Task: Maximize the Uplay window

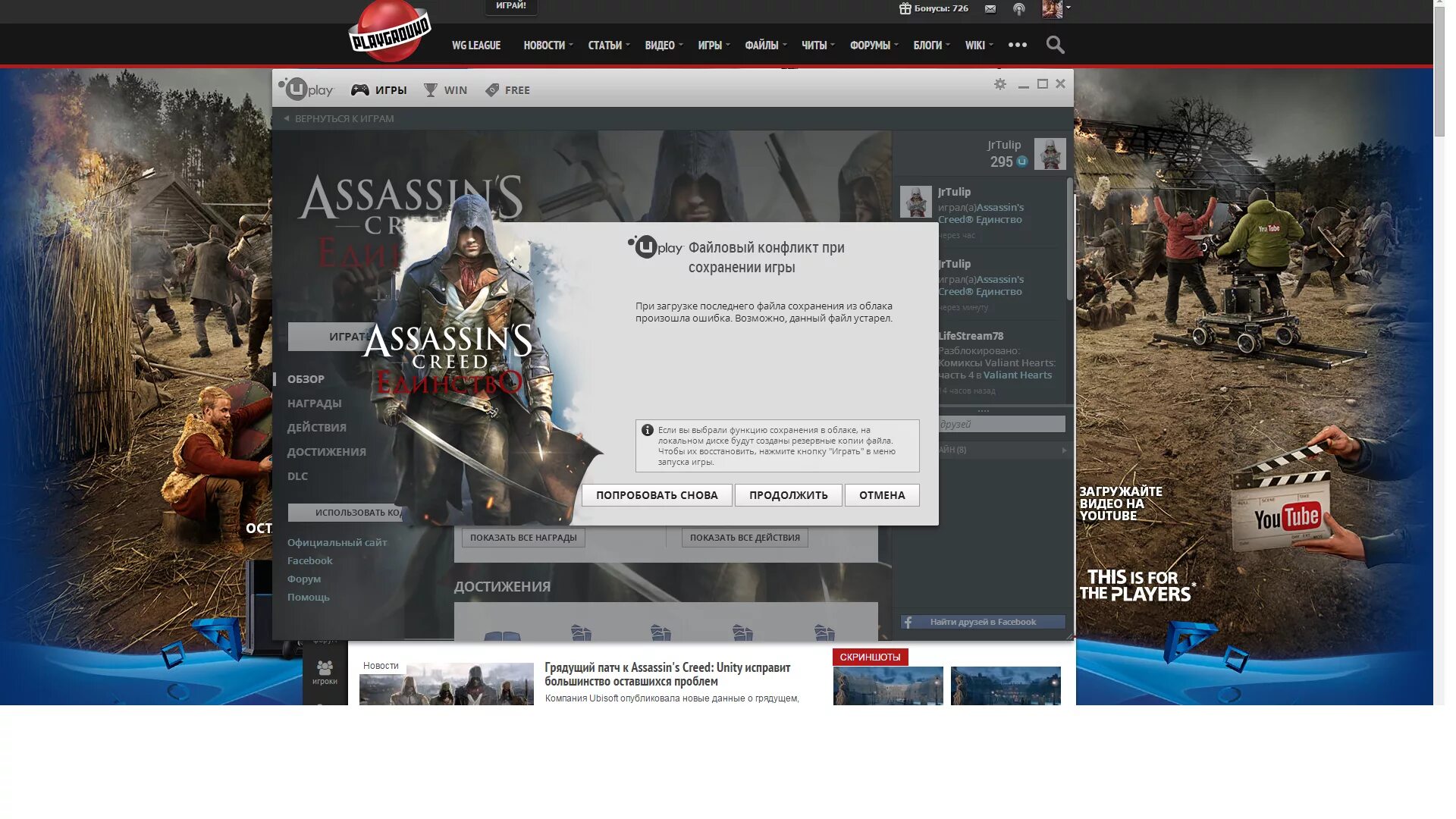Action: tap(1043, 84)
